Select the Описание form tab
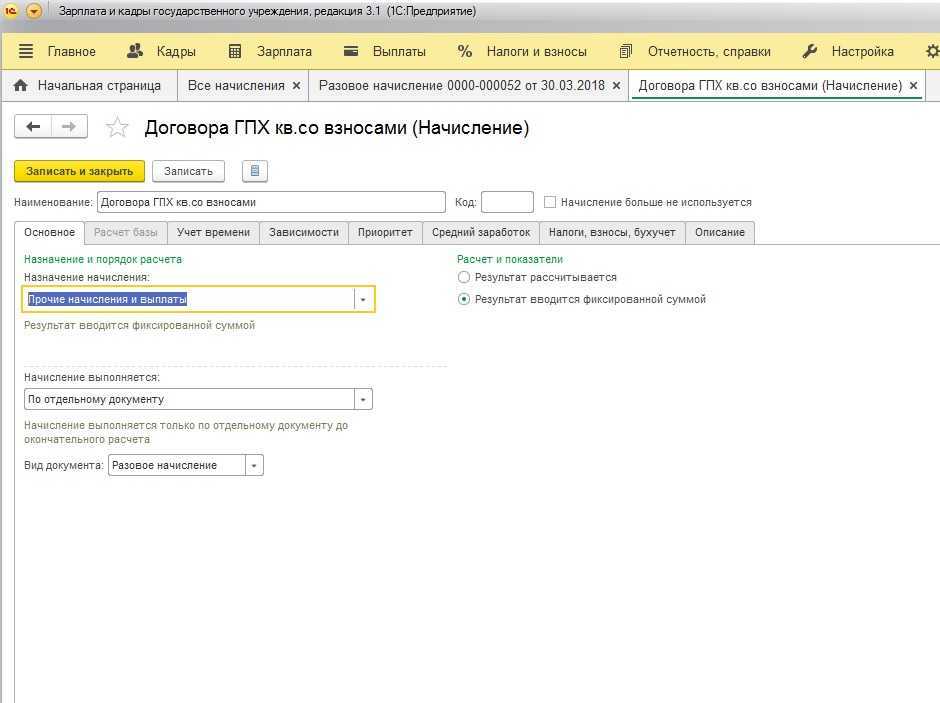This screenshot has height=703, width=940. coord(719,233)
